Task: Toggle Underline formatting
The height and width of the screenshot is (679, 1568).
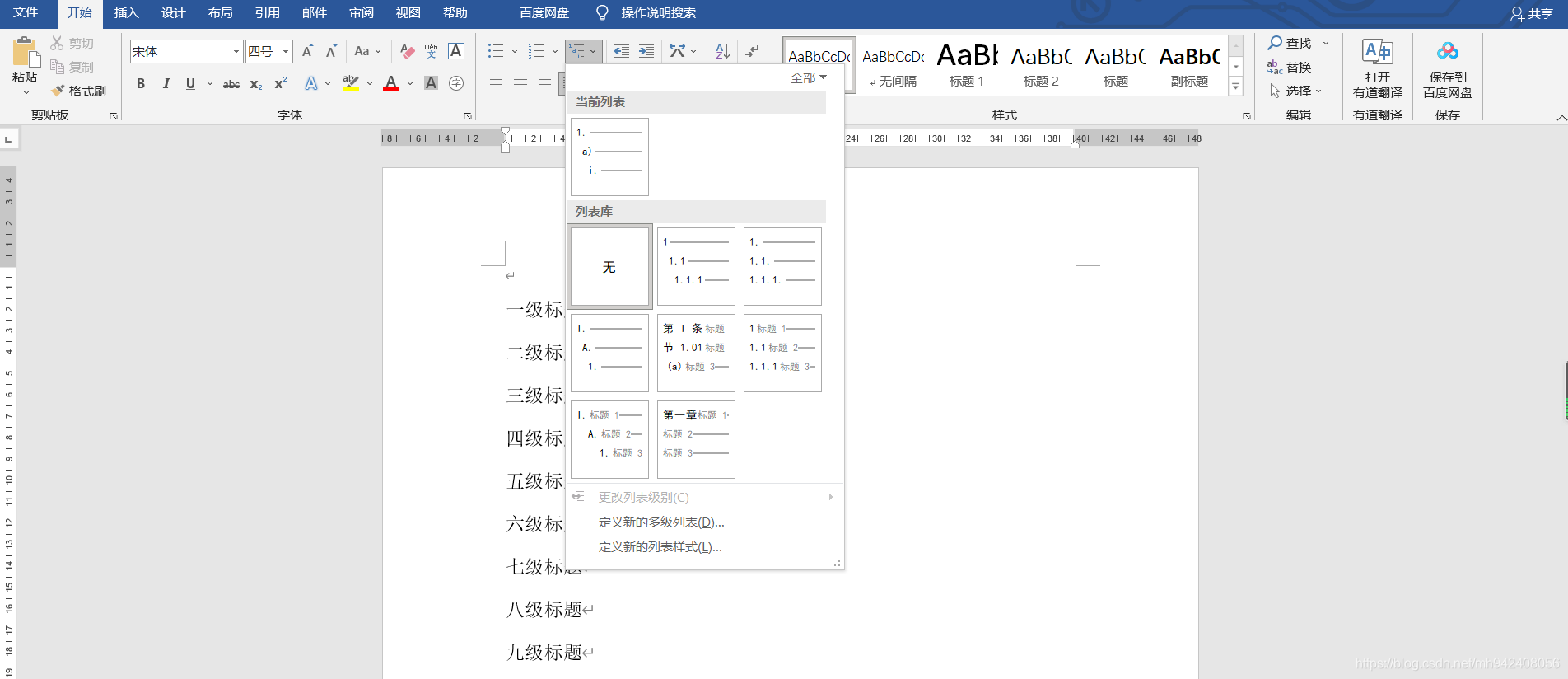Action: point(190,83)
